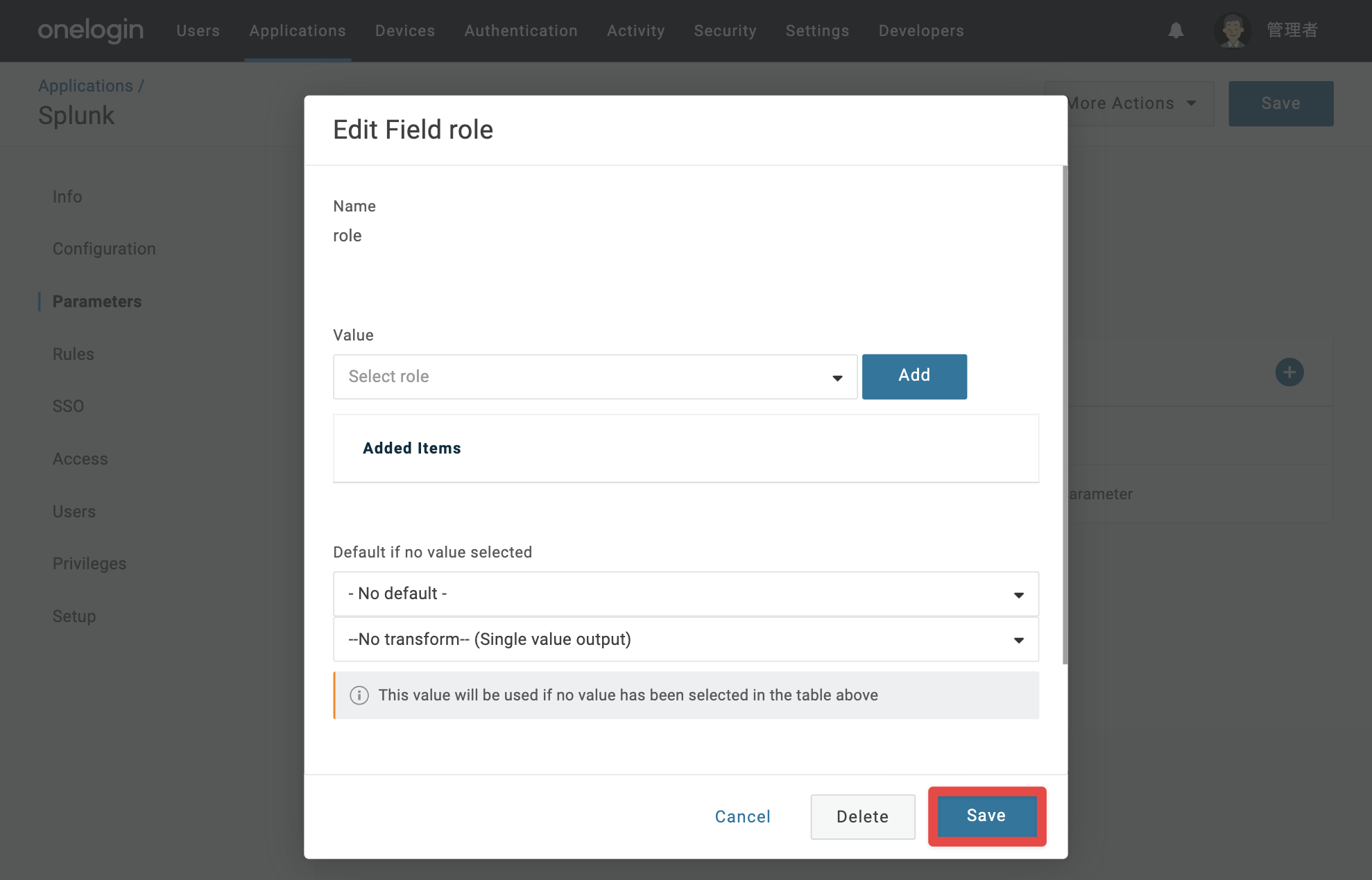
Task: Open the Developers top menu
Action: [x=921, y=31]
